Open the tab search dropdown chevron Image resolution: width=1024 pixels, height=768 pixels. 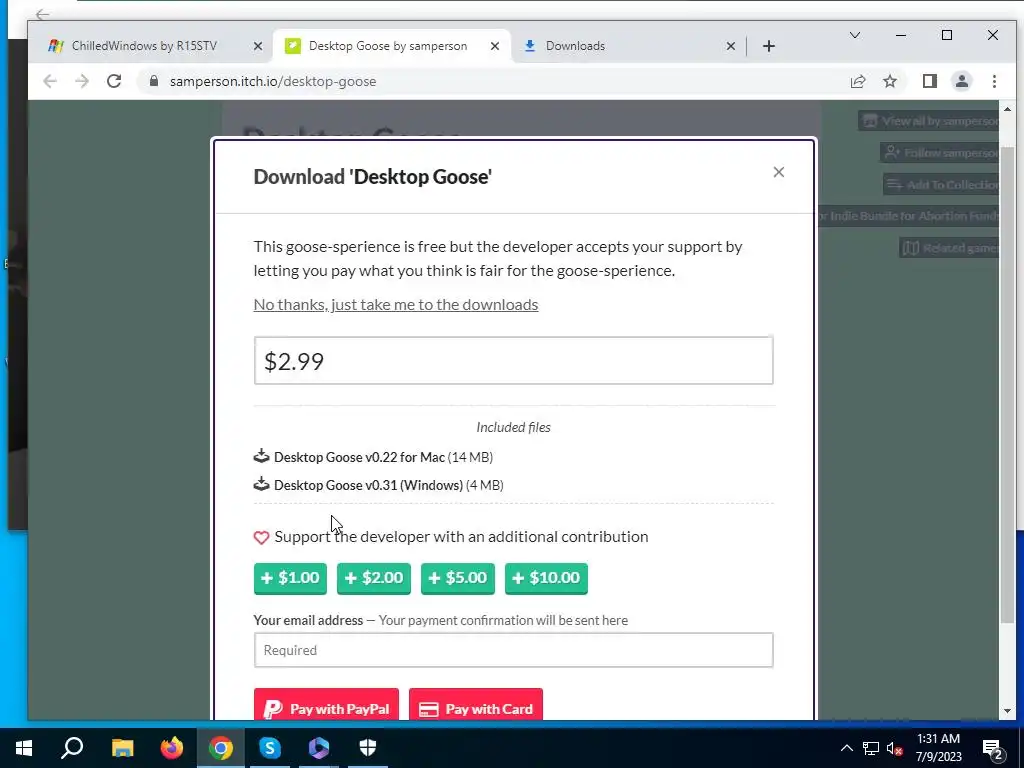point(854,35)
